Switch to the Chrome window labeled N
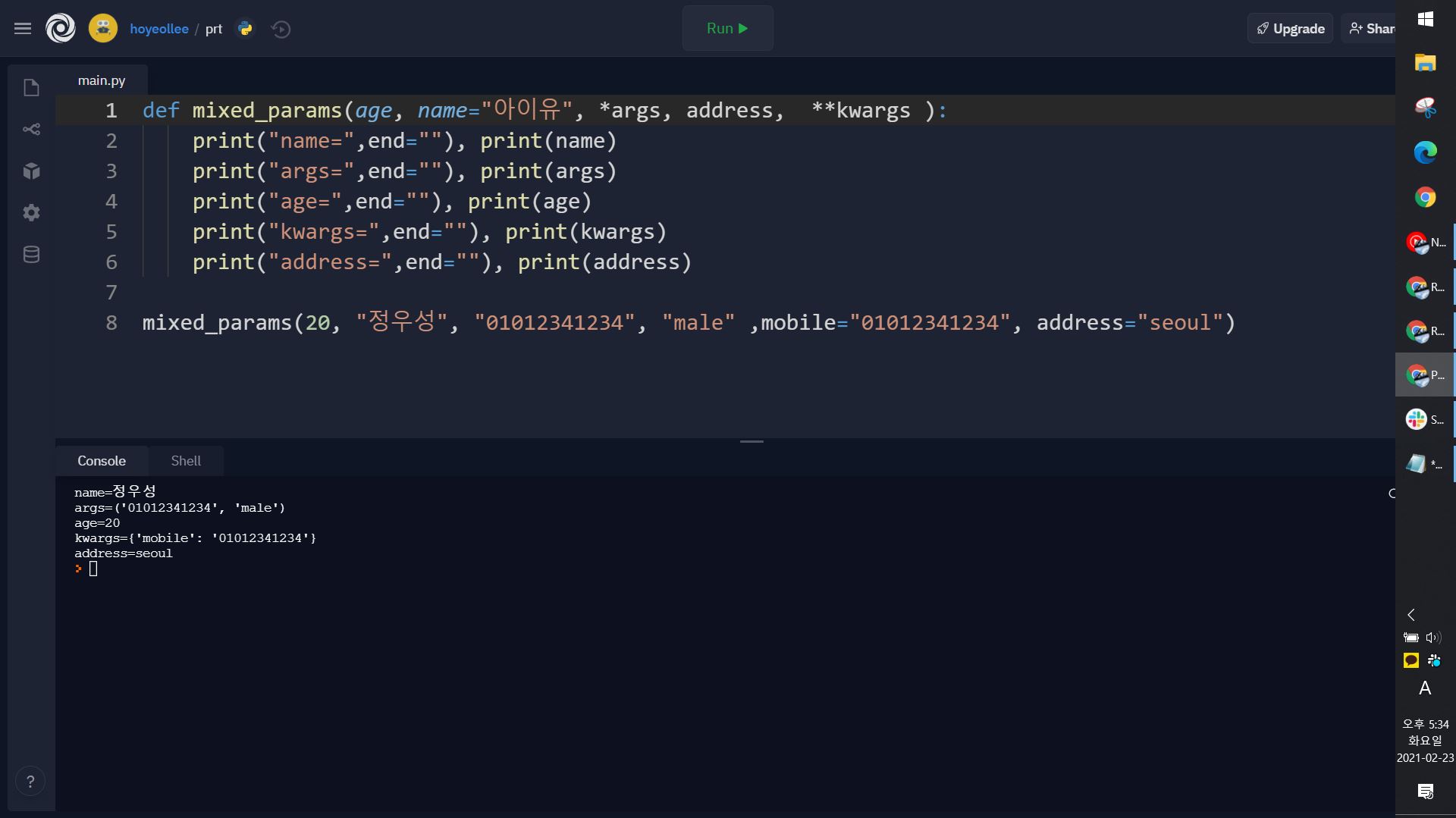Image resolution: width=1456 pixels, height=818 pixels. tap(1425, 243)
